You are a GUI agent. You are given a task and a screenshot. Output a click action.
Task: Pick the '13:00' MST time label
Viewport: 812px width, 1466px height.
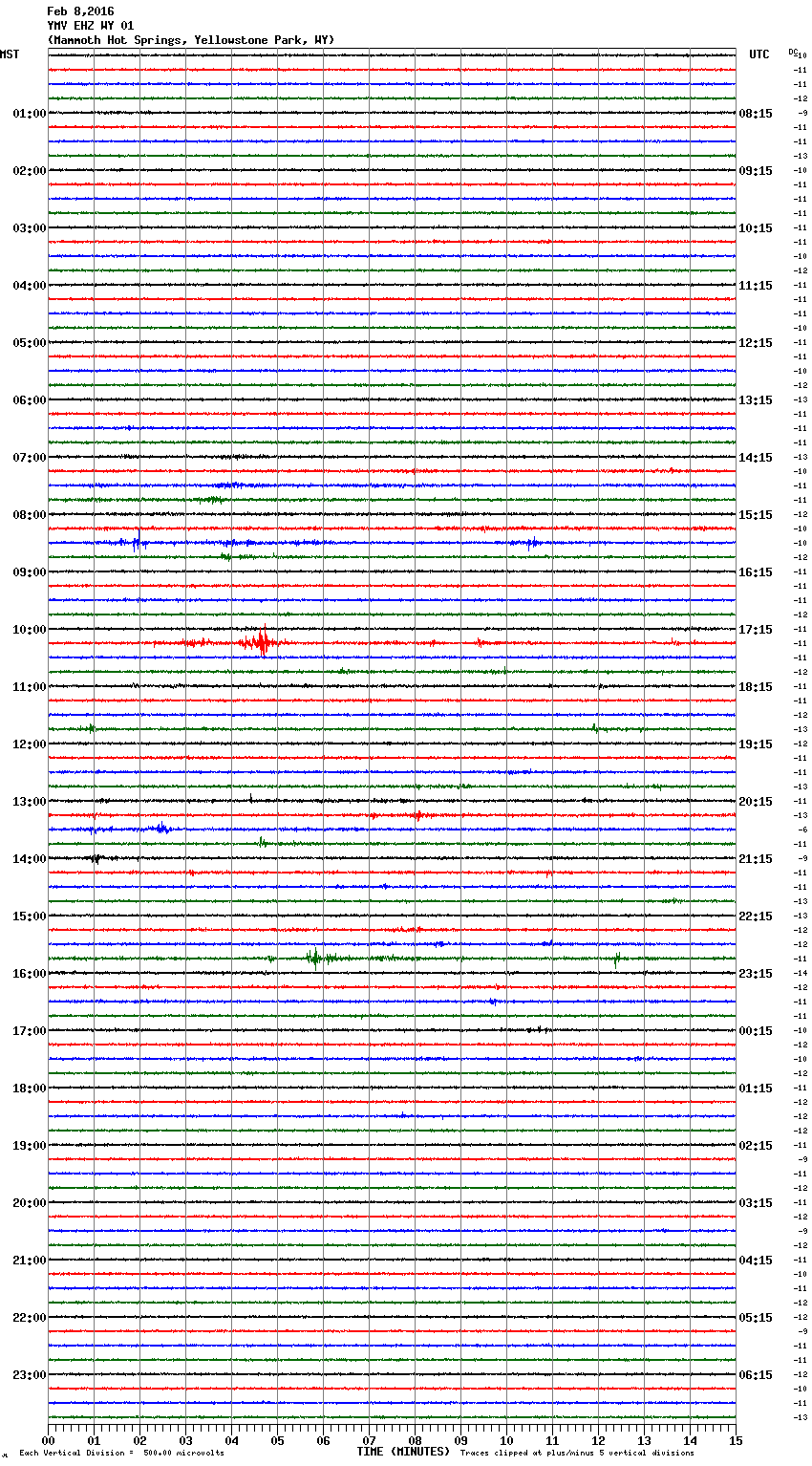click(30, 802)
